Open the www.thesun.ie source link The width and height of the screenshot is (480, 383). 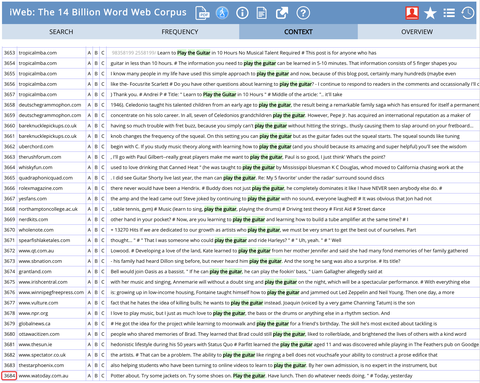coord(35,344)
